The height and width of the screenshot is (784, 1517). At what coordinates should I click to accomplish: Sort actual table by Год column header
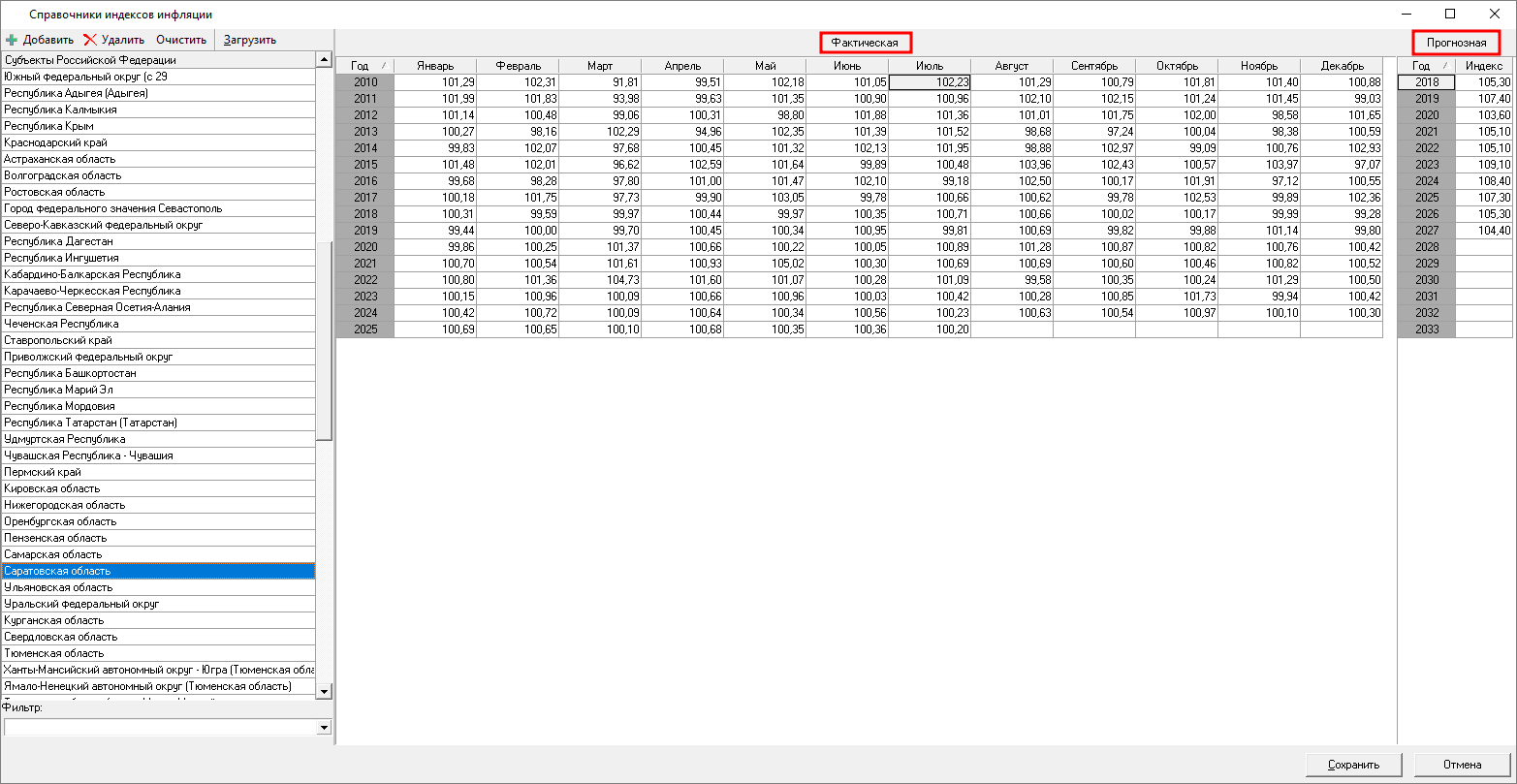coord(365,66)
